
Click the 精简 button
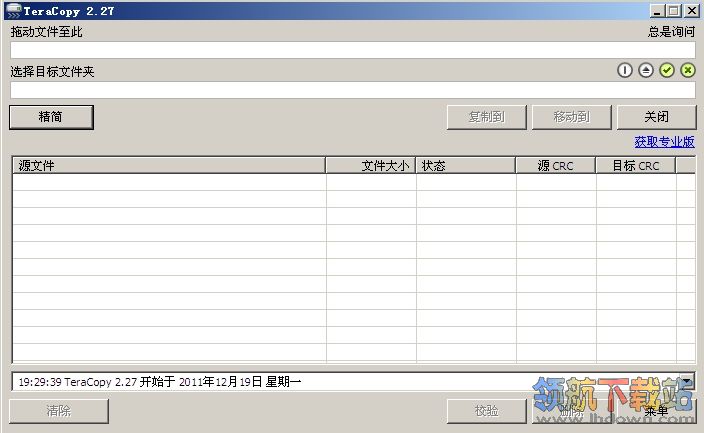[51, 117]
